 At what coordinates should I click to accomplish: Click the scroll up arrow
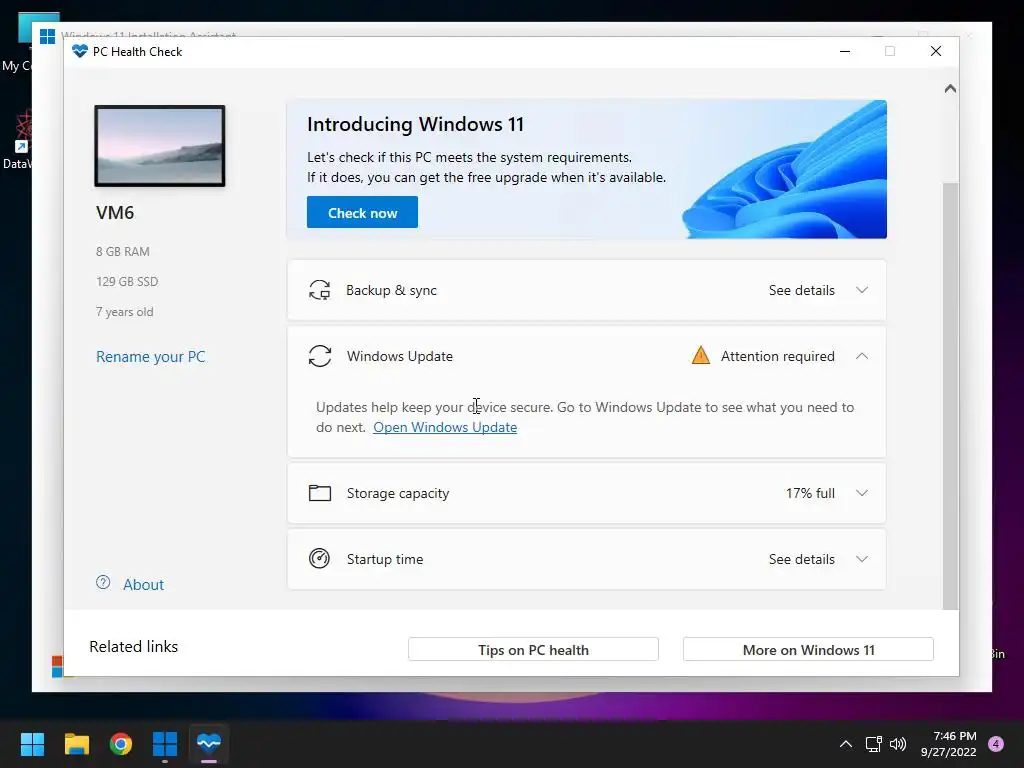tap(950, 88)
